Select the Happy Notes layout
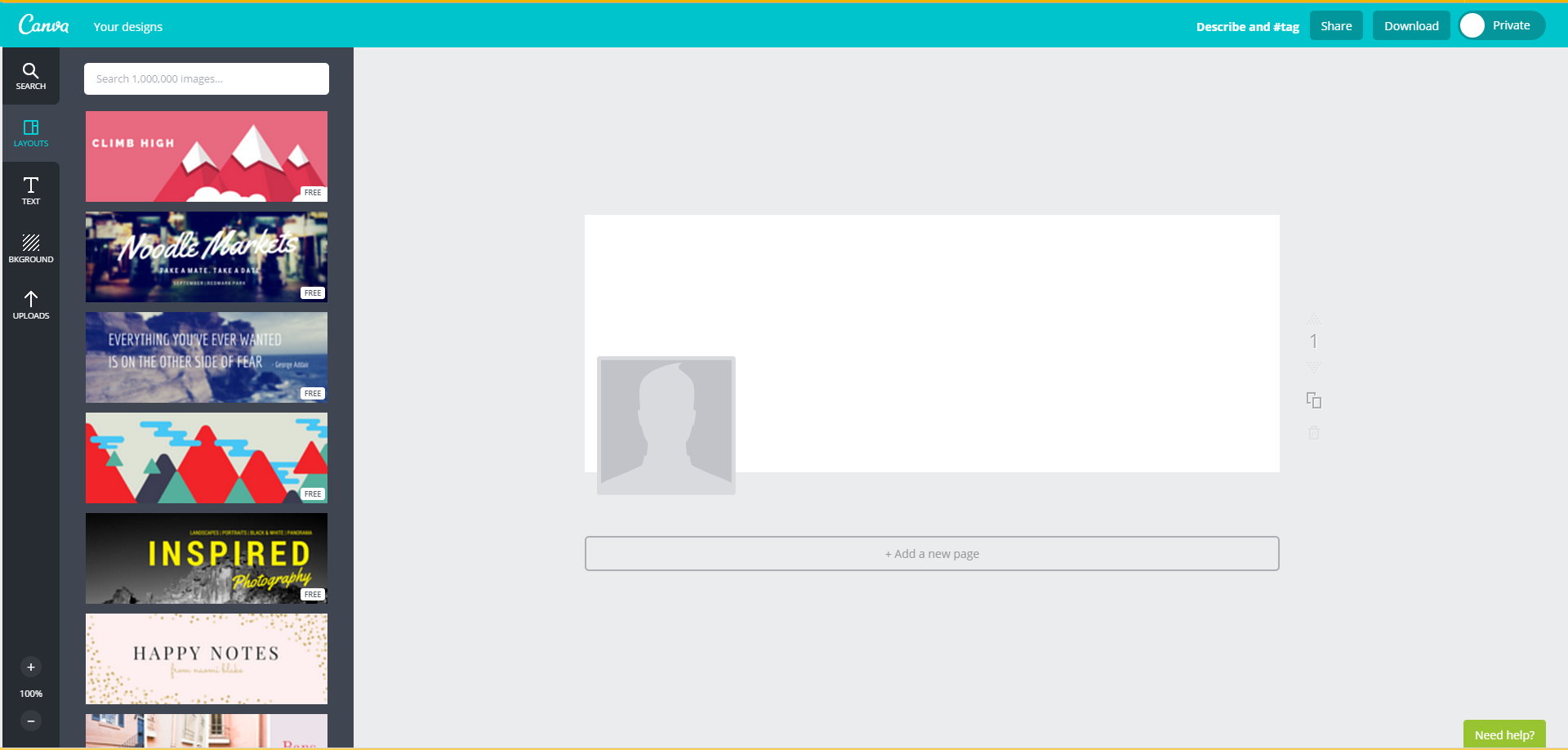 (207, 658)
